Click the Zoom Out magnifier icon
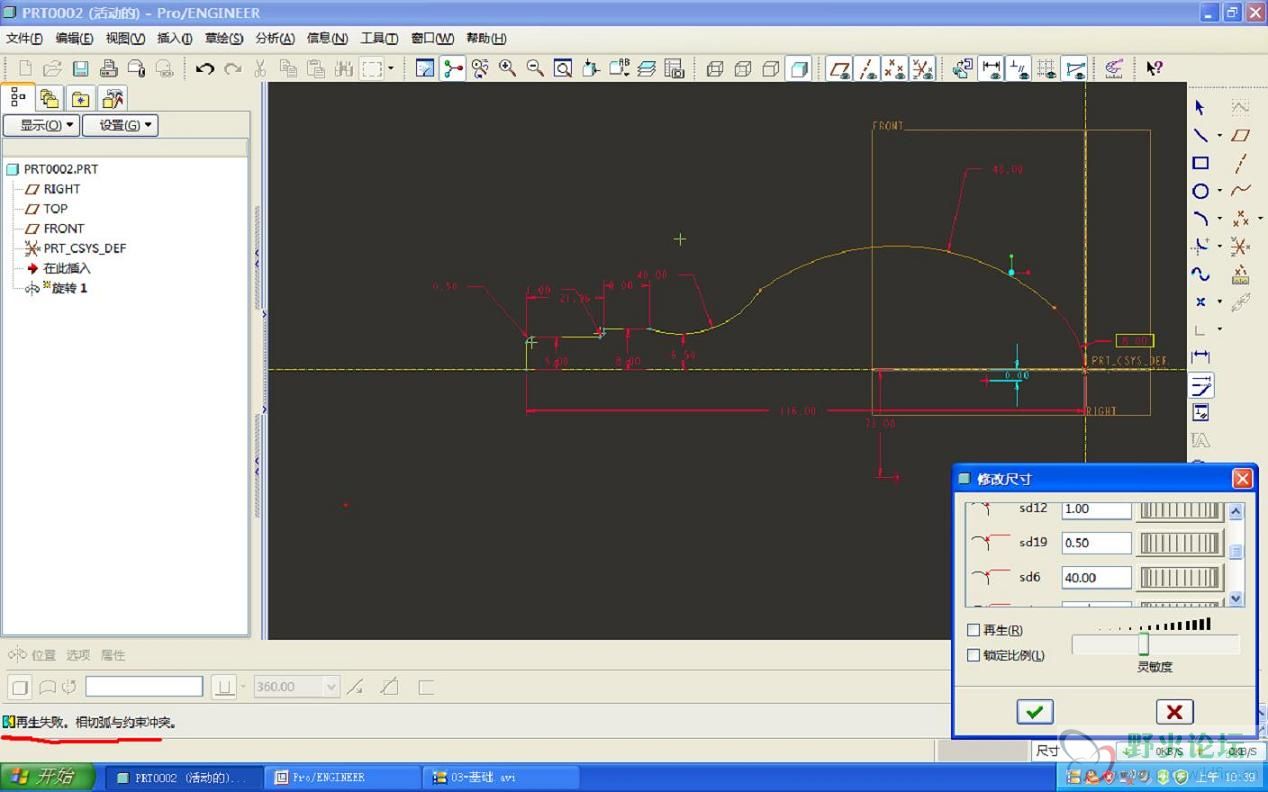Viewport: 1268px width, 792px height. click(535, 68)
